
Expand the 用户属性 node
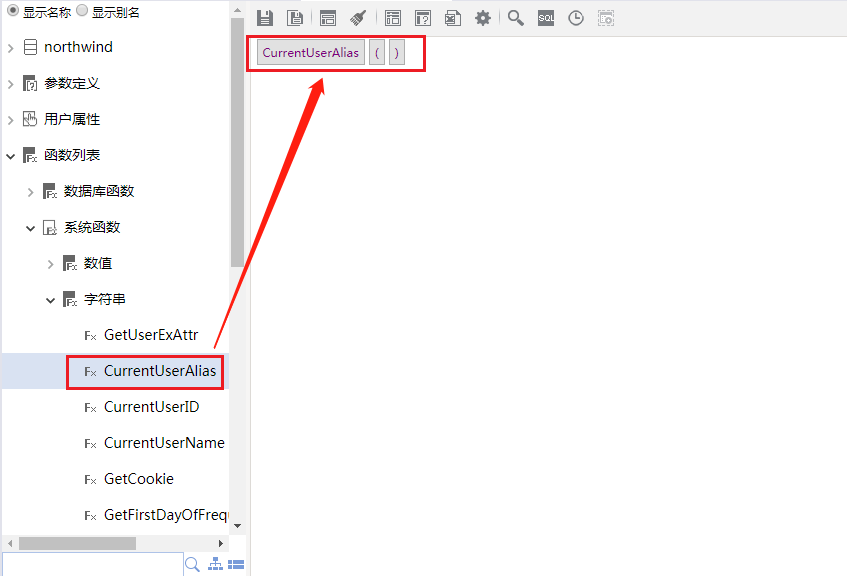tap(10, 120)
